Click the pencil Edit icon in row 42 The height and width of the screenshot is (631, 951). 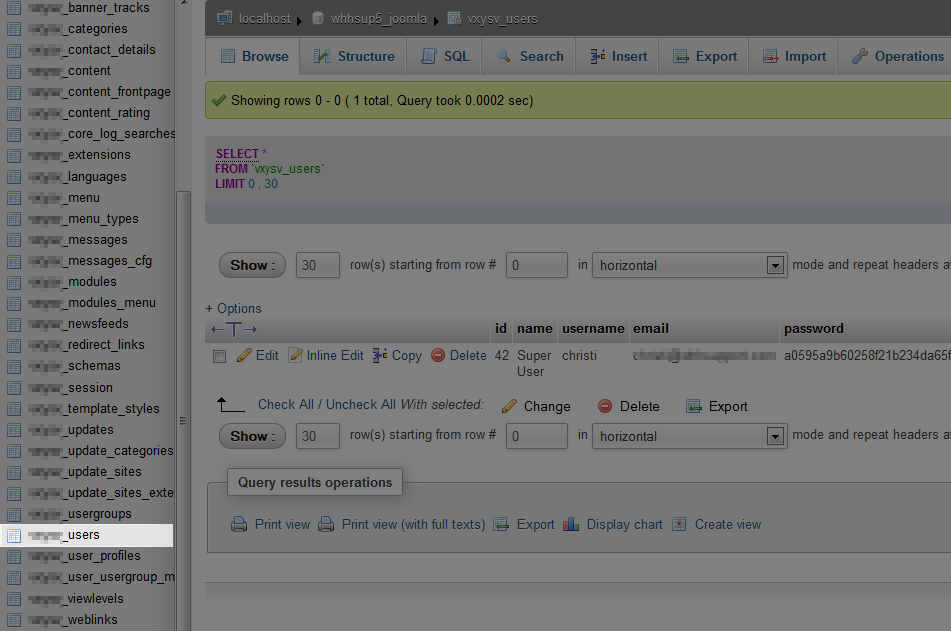244,355
